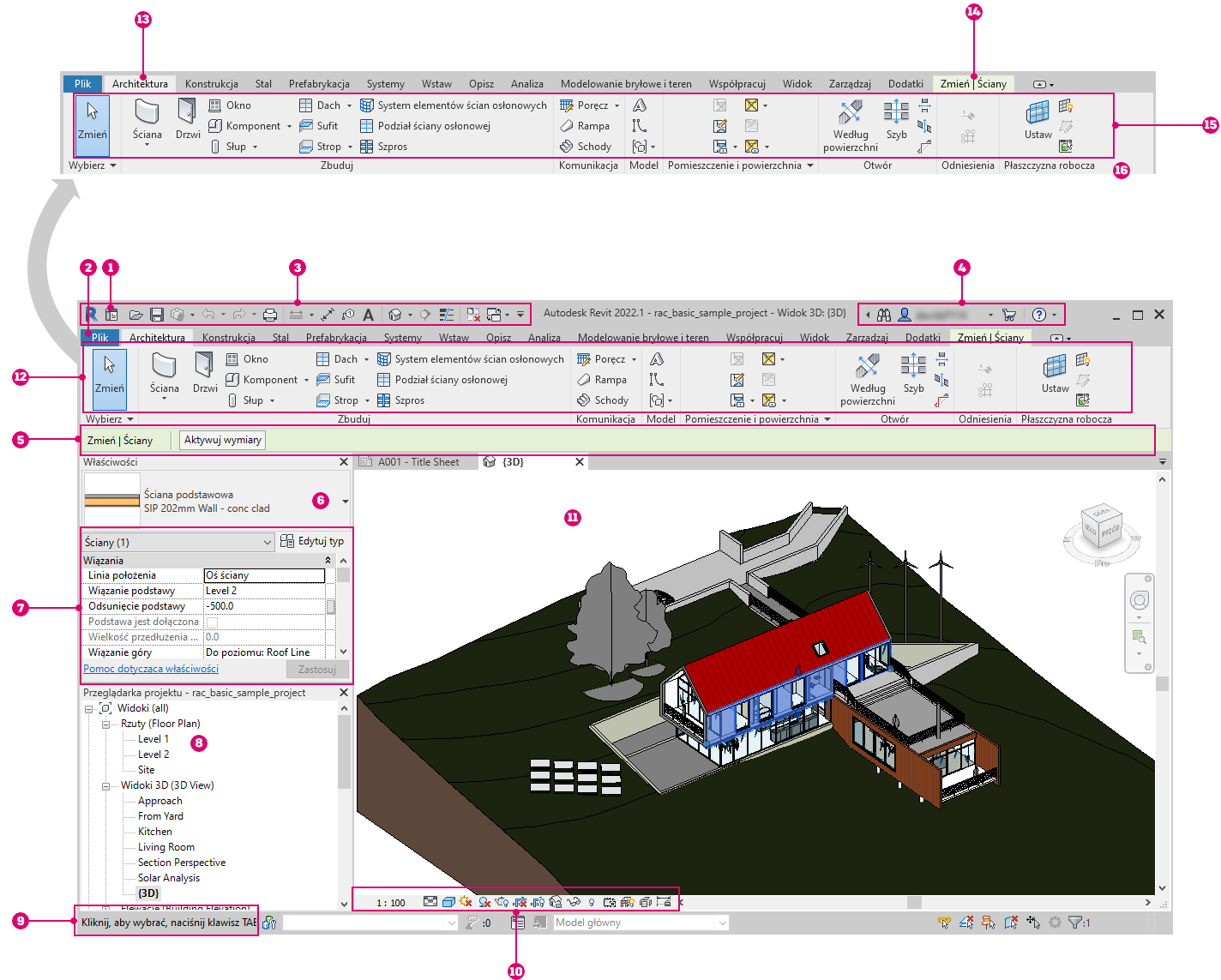This screenshot has width=1221, height=980.
Task: Open the Visual Style cube icon in view control bar
Action: [448, 902]
